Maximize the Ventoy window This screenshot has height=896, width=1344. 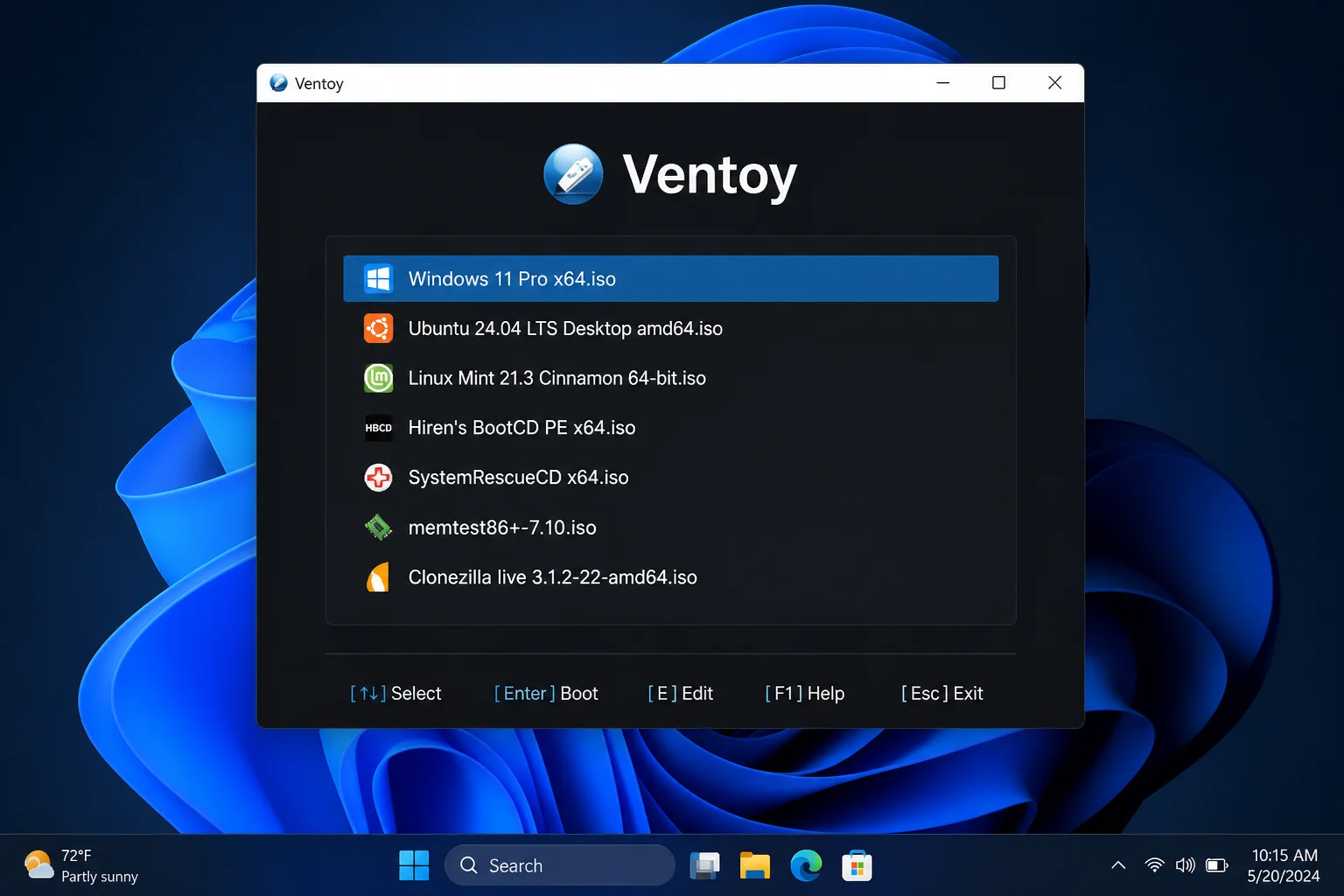click(998, 83)
